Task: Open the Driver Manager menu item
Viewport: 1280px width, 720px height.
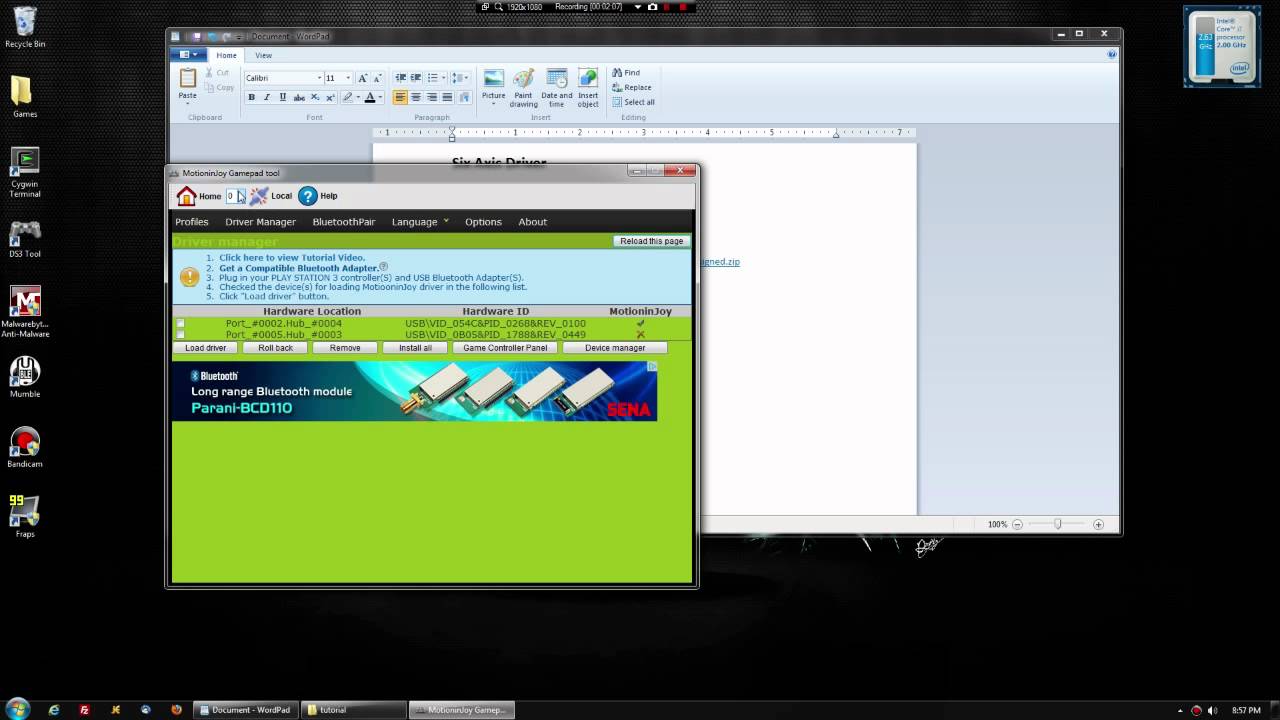Action: click(x=260, y=222)
